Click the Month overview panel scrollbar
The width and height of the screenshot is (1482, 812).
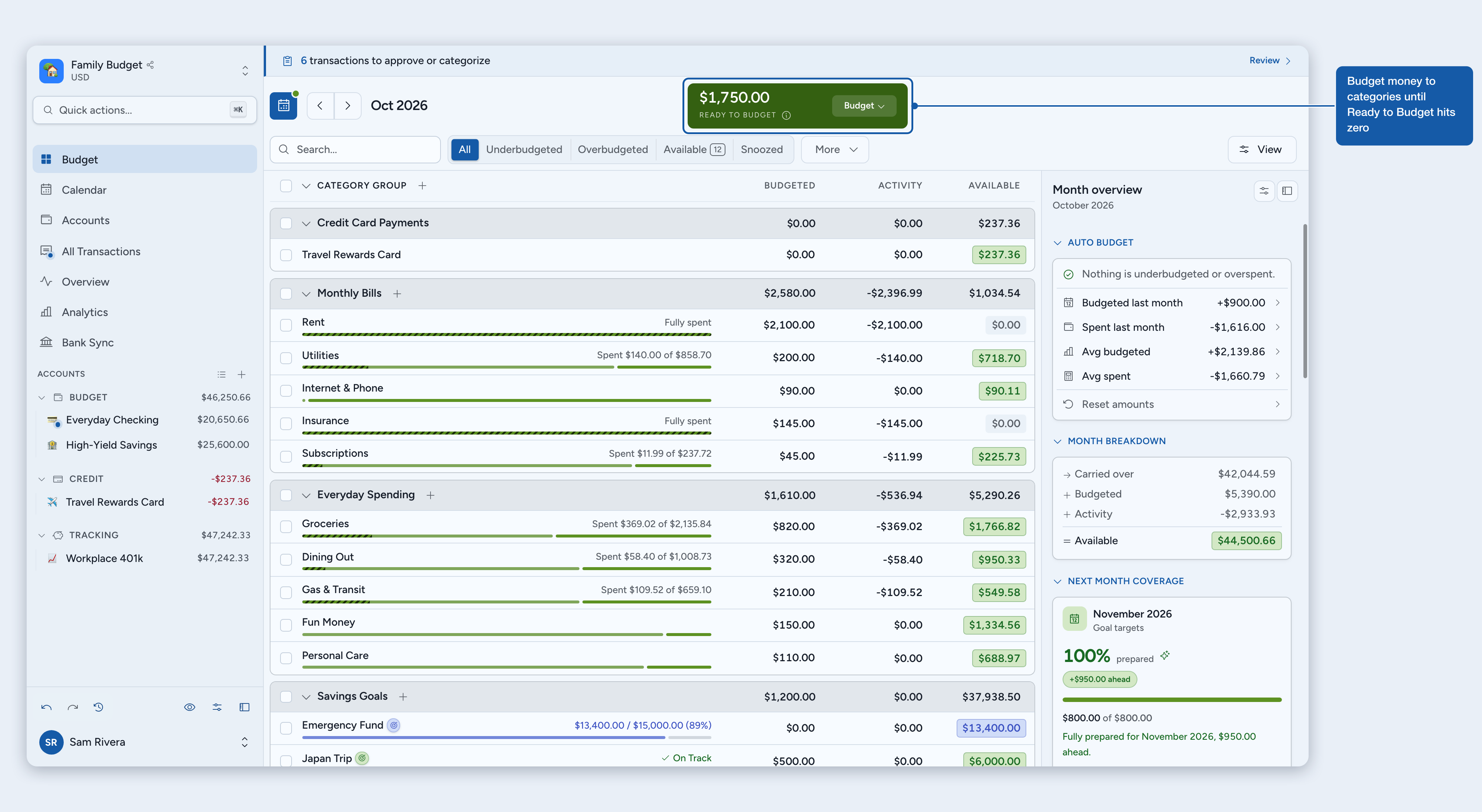(1305, 301)
